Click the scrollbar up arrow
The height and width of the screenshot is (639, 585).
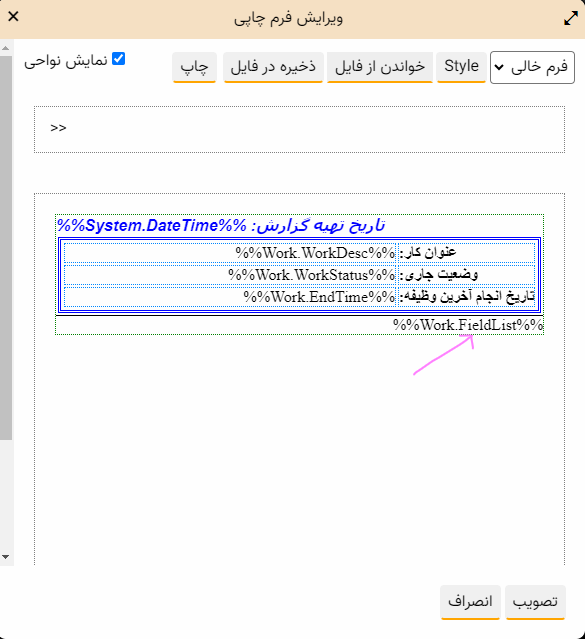(x=6, y=48)
